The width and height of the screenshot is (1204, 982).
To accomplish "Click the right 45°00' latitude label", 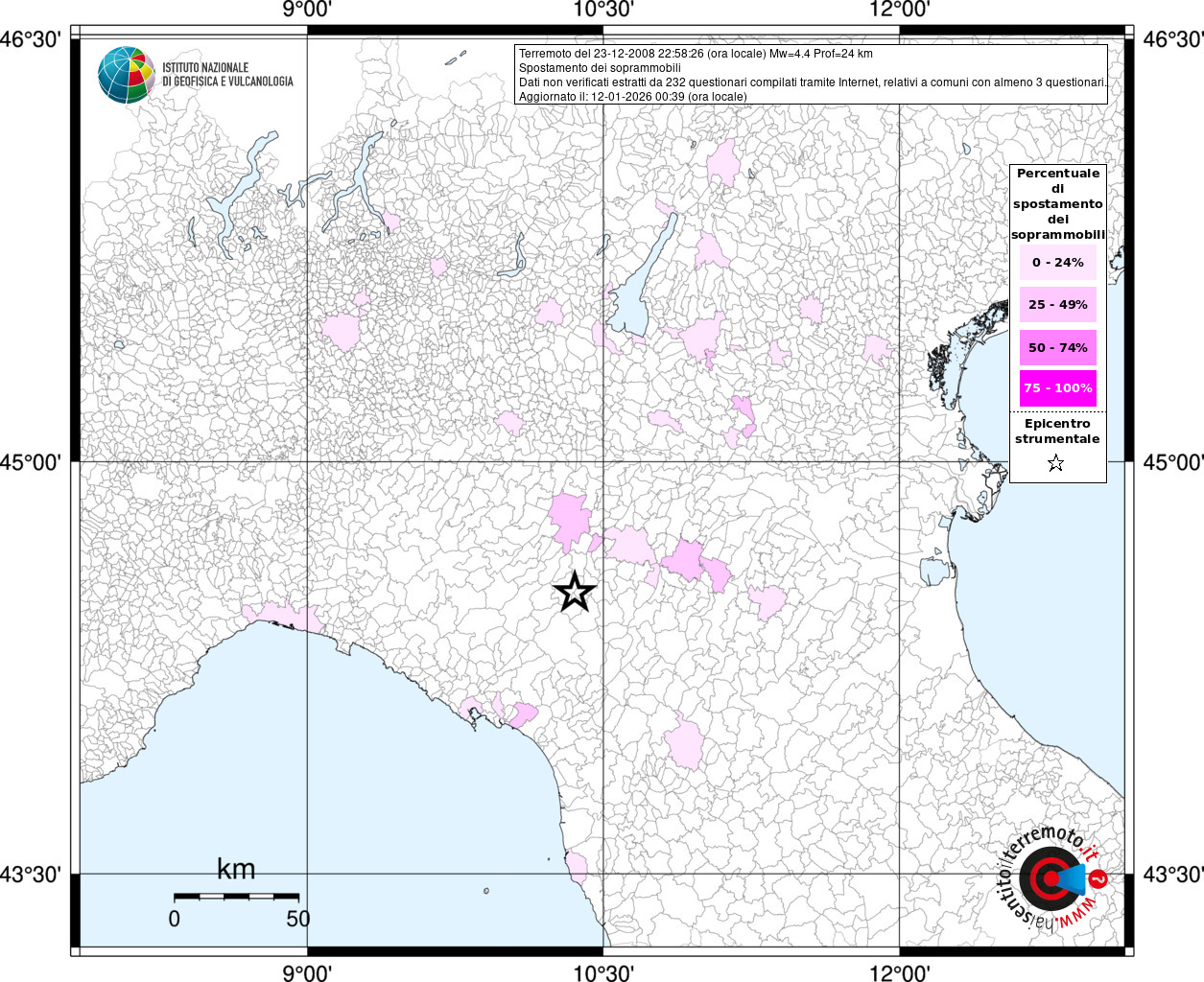I will (1173, 462).
